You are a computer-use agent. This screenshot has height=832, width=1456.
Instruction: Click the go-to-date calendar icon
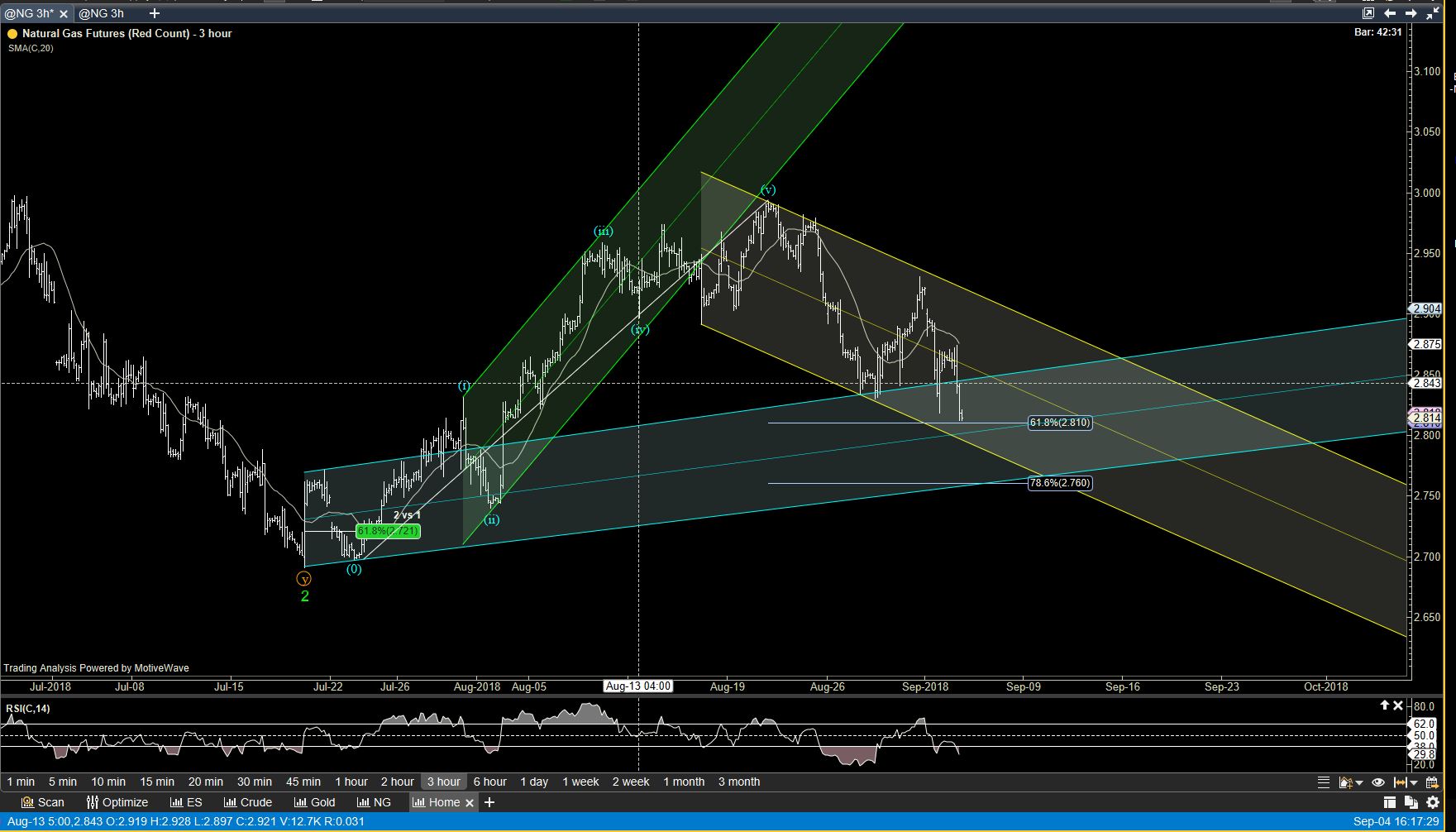pyautogui.click(x=1431, y=782)
